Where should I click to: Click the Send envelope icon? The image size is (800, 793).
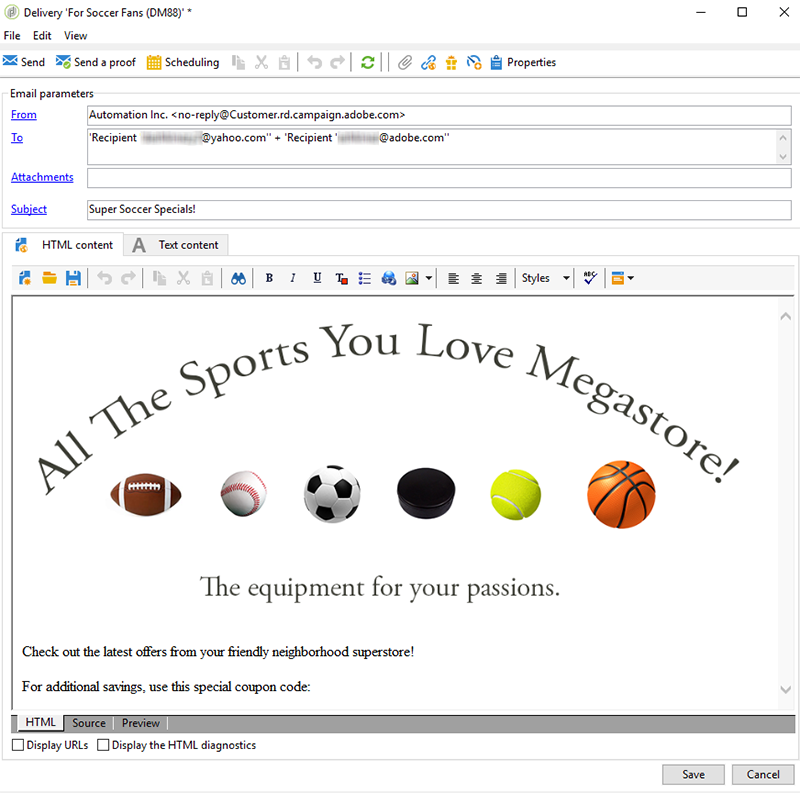(10, 62)
